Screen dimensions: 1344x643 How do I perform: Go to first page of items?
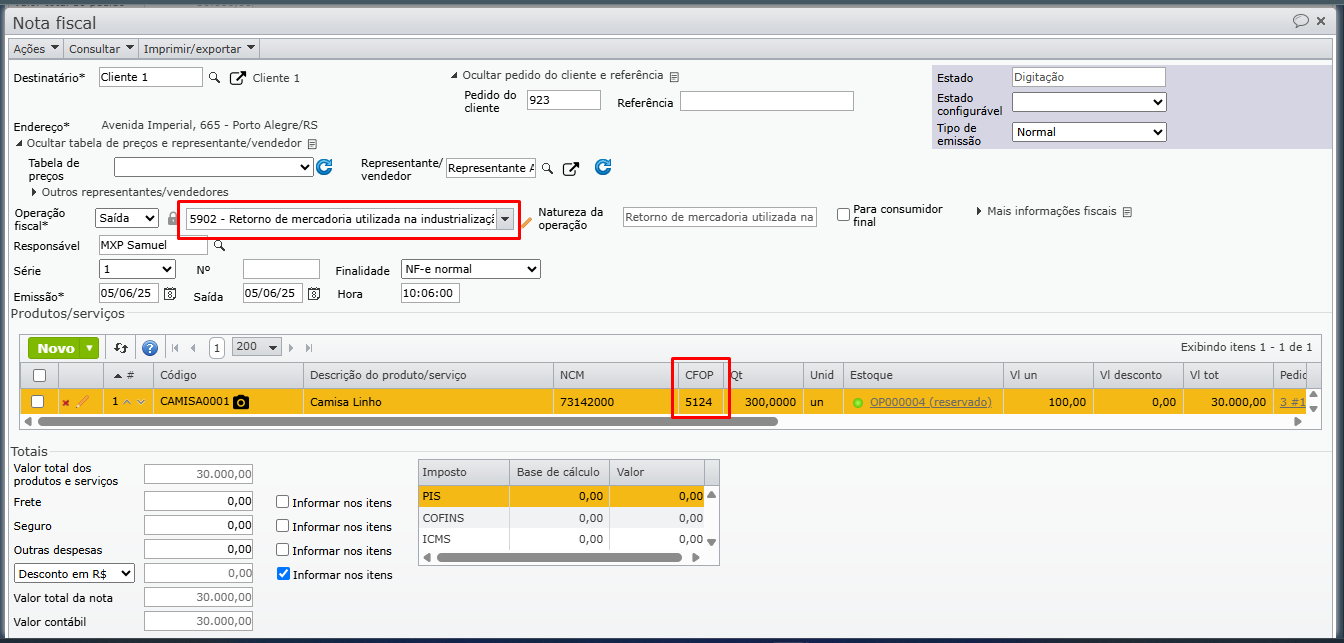[x=176, y=348]
